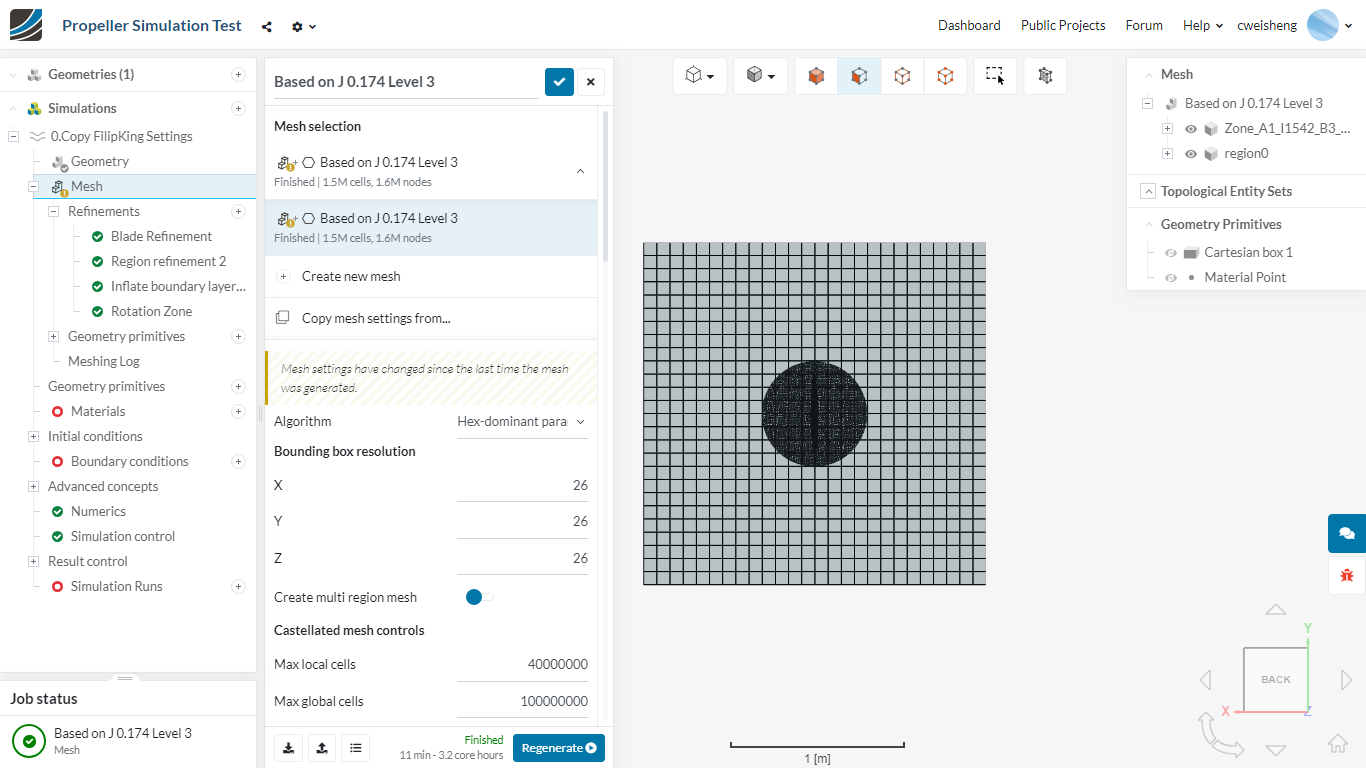Screen dimensions: 1366x768
Task: Confirm mesh settings with checkmark button
Action: 559,82
